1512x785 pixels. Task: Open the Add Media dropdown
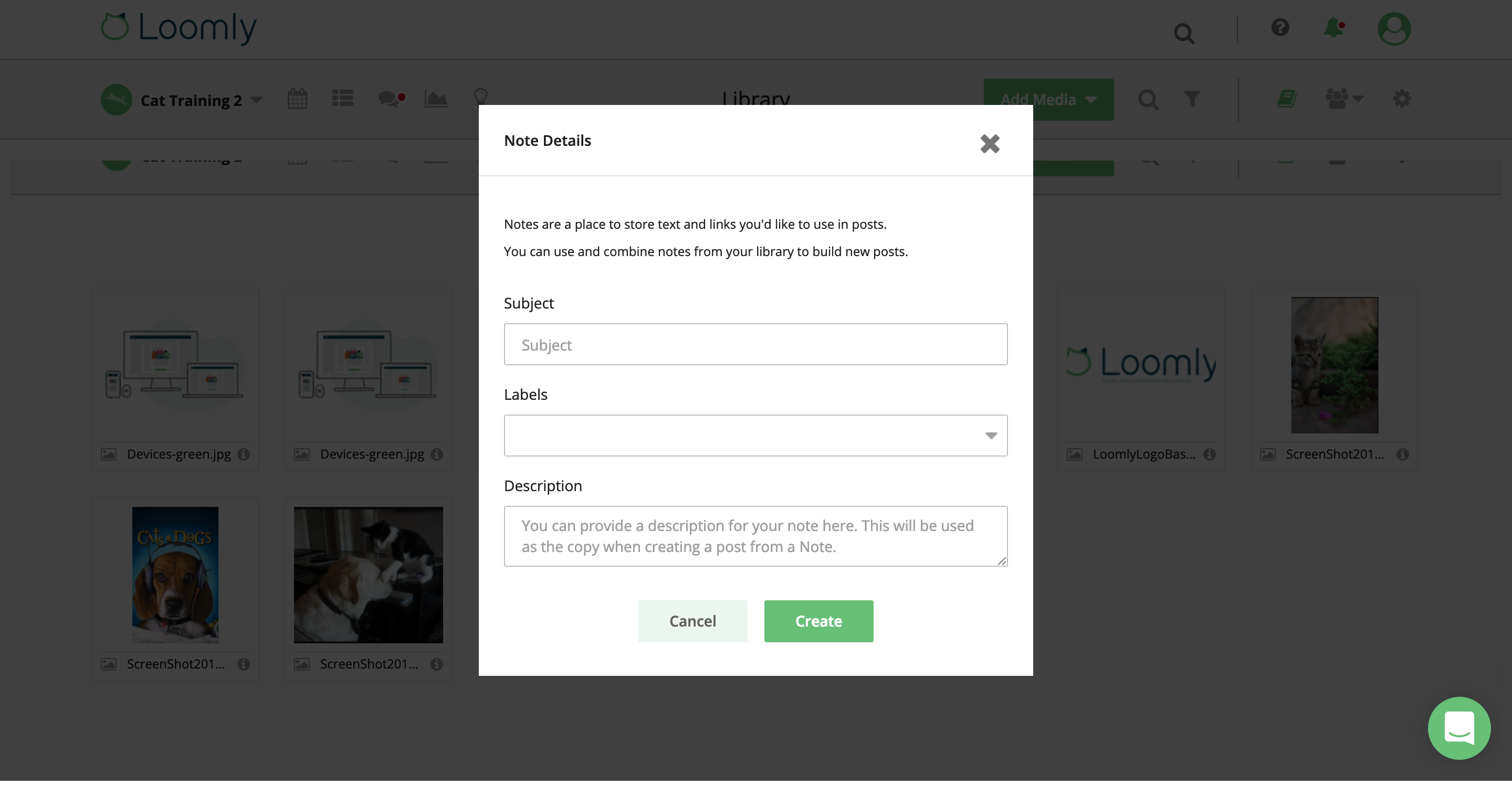click(x=1048, y=99)
